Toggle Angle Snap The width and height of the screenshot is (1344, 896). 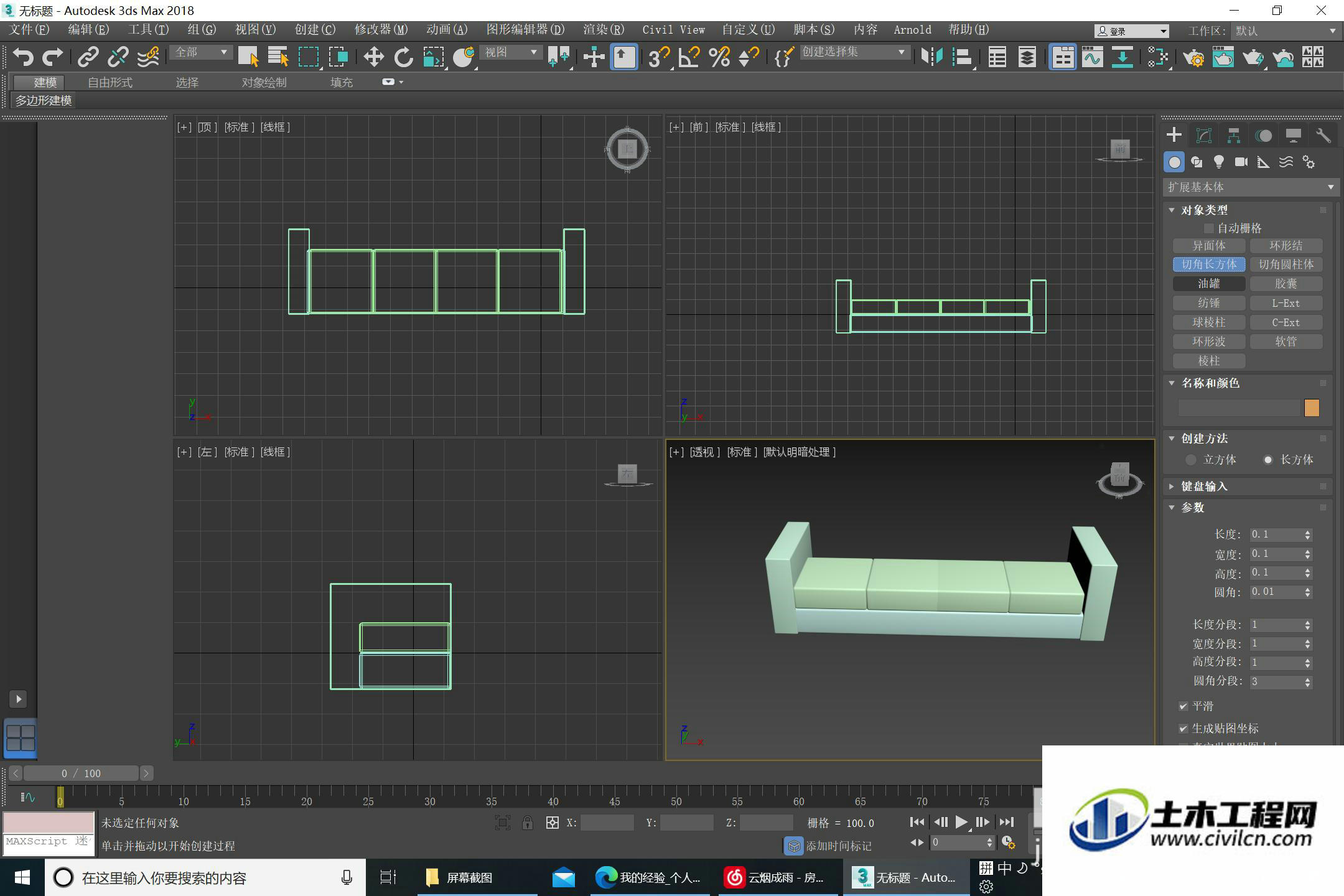(x=689, y=57)
